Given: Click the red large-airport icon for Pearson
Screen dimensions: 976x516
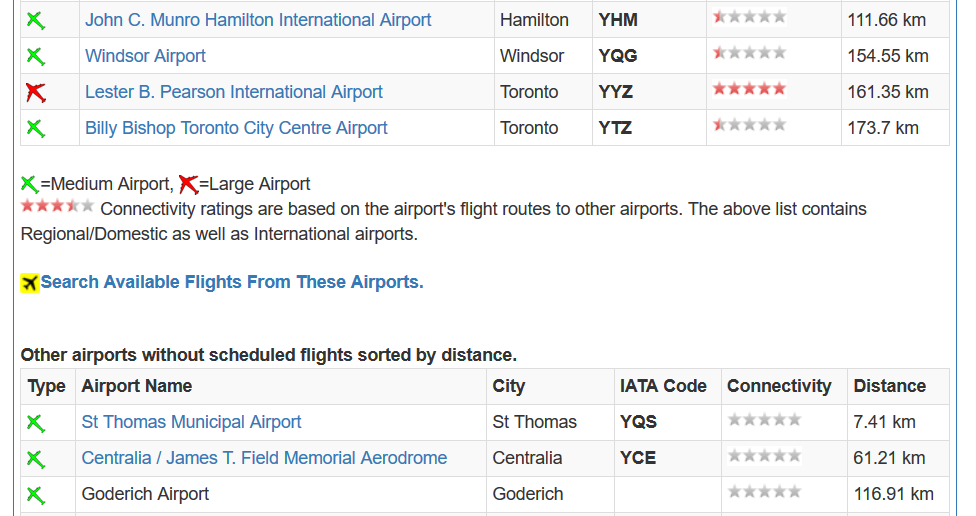Looking at the screenshot, I should pyautogui.click(x=35, y=93).
